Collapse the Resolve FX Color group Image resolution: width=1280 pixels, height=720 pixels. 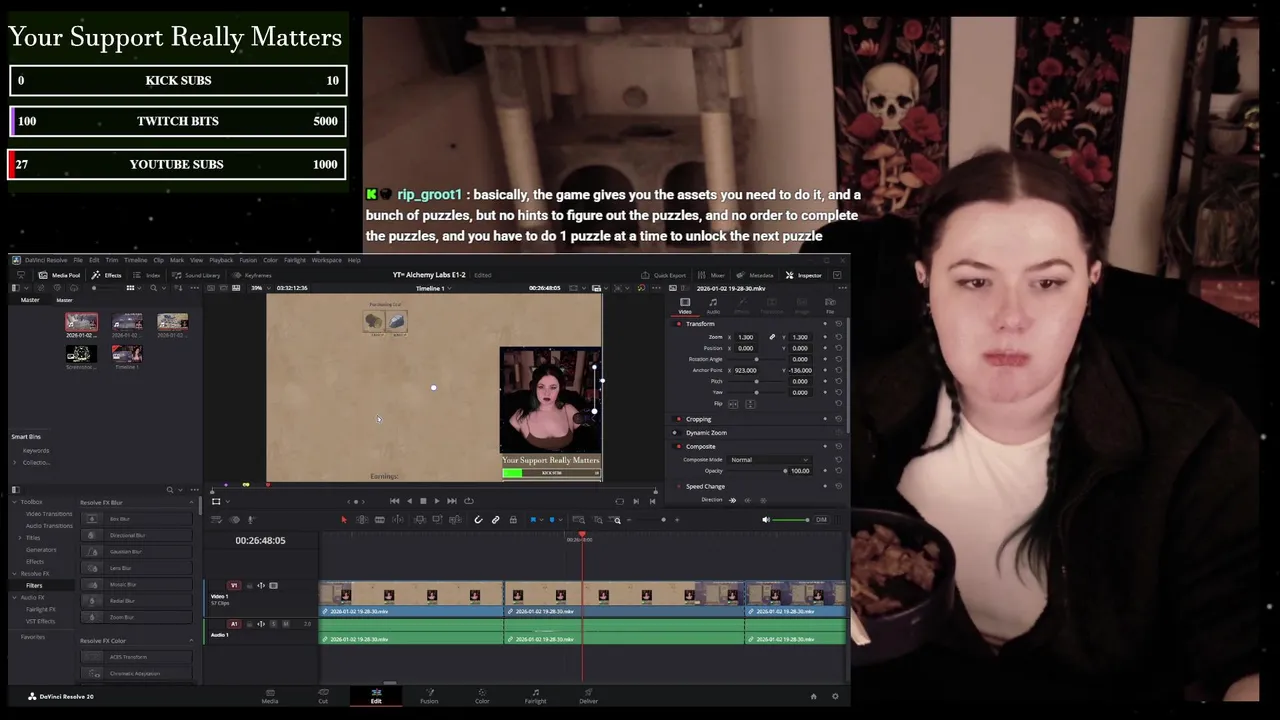pos(191,640)
